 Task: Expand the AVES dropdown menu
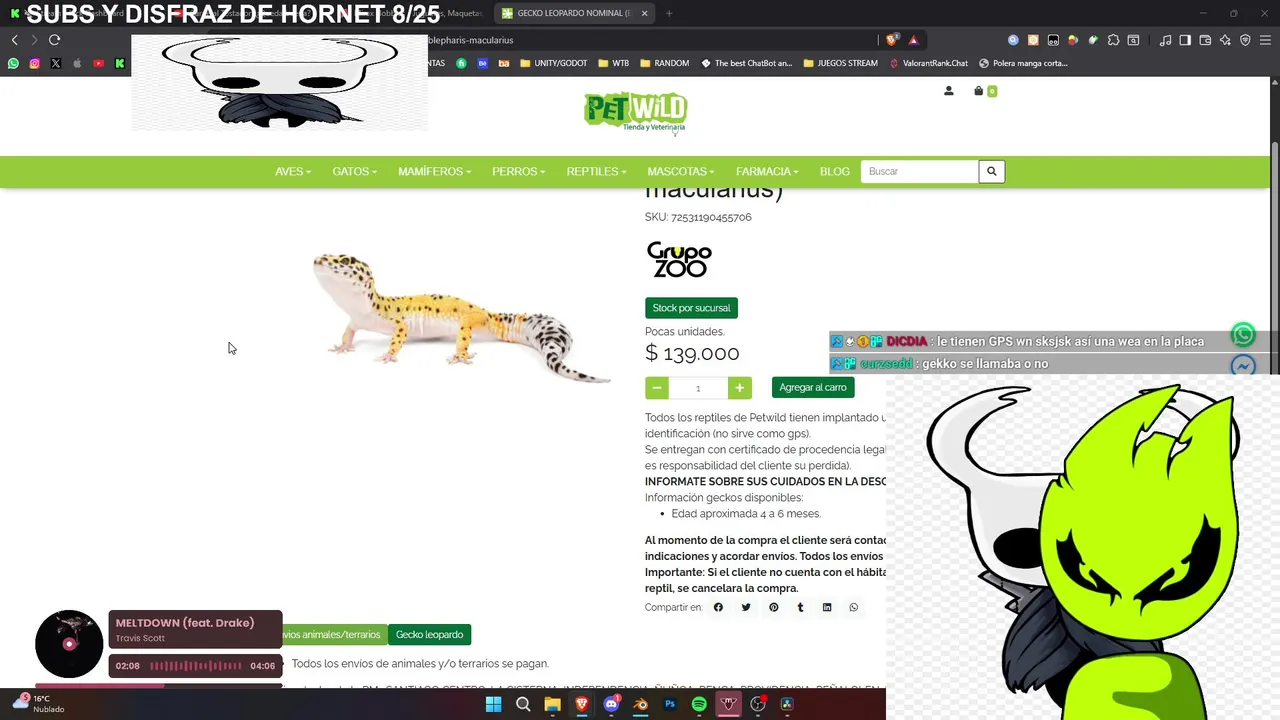(293, 172)
